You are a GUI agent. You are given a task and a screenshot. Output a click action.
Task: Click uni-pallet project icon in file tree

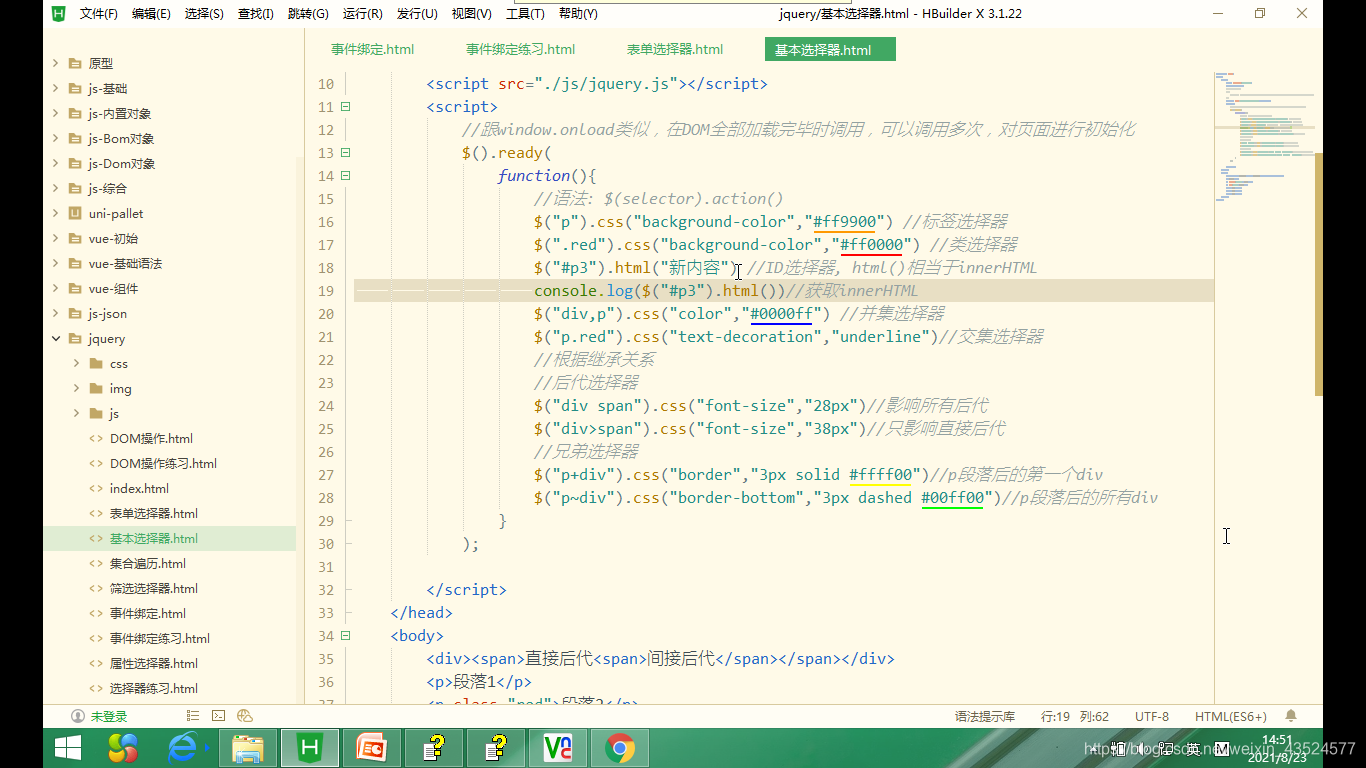click(x=75, y=213)
